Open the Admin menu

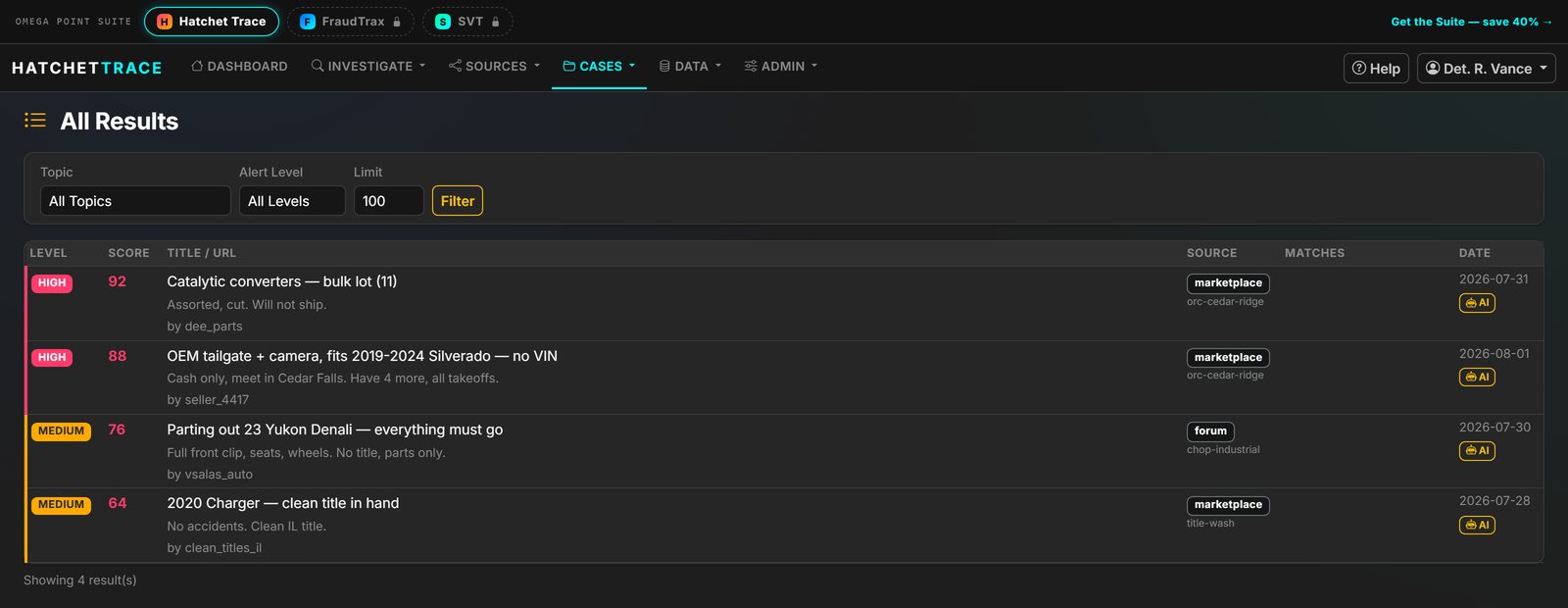(x=780, y=66)
